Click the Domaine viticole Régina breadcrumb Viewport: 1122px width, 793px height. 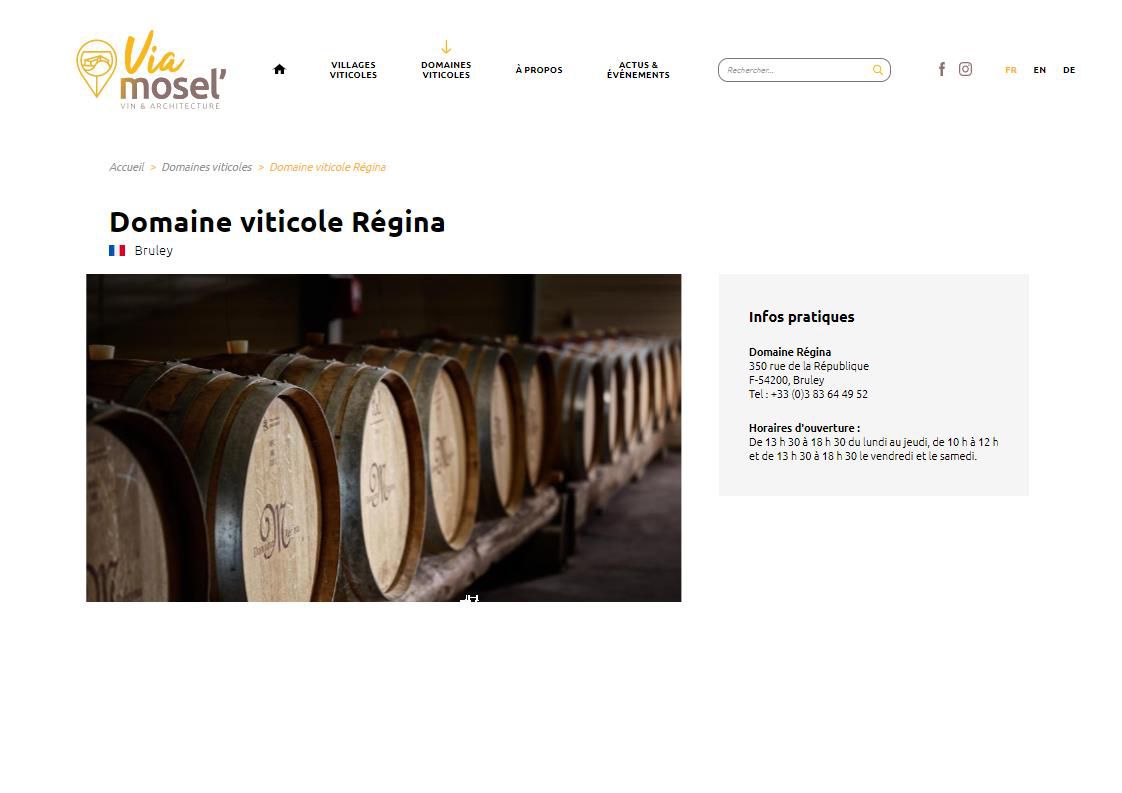(327, 167)
